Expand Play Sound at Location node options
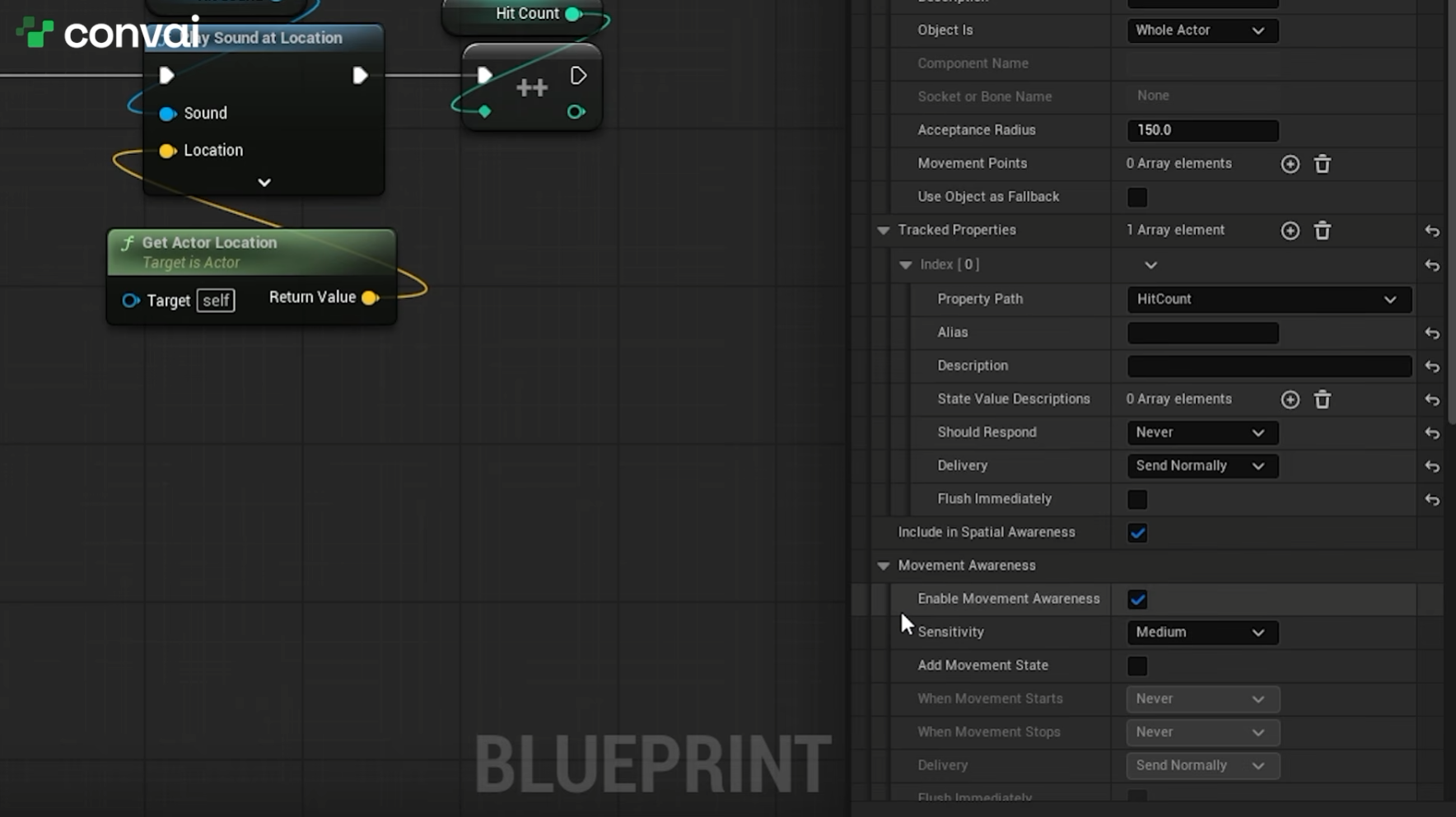The image size is (1456, 817). (x=264, y=183)
